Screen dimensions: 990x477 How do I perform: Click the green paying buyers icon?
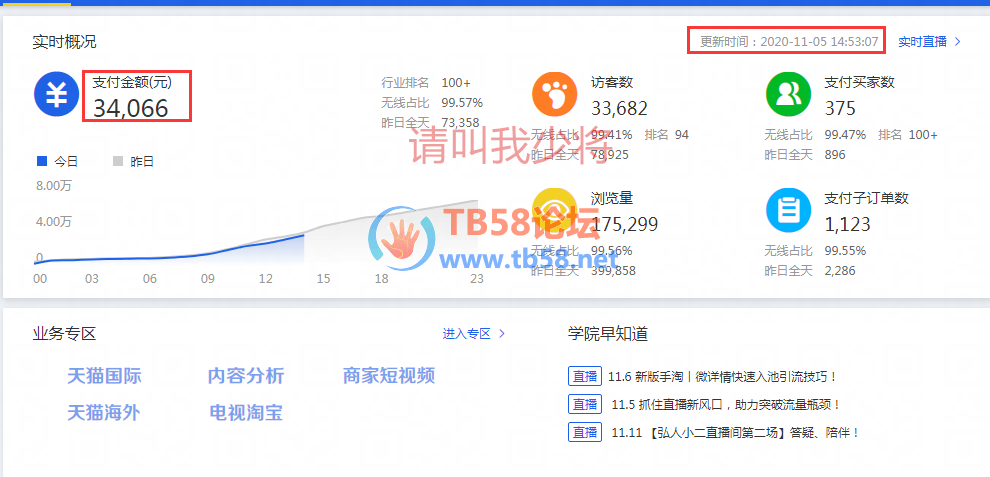tap(787, 94)
